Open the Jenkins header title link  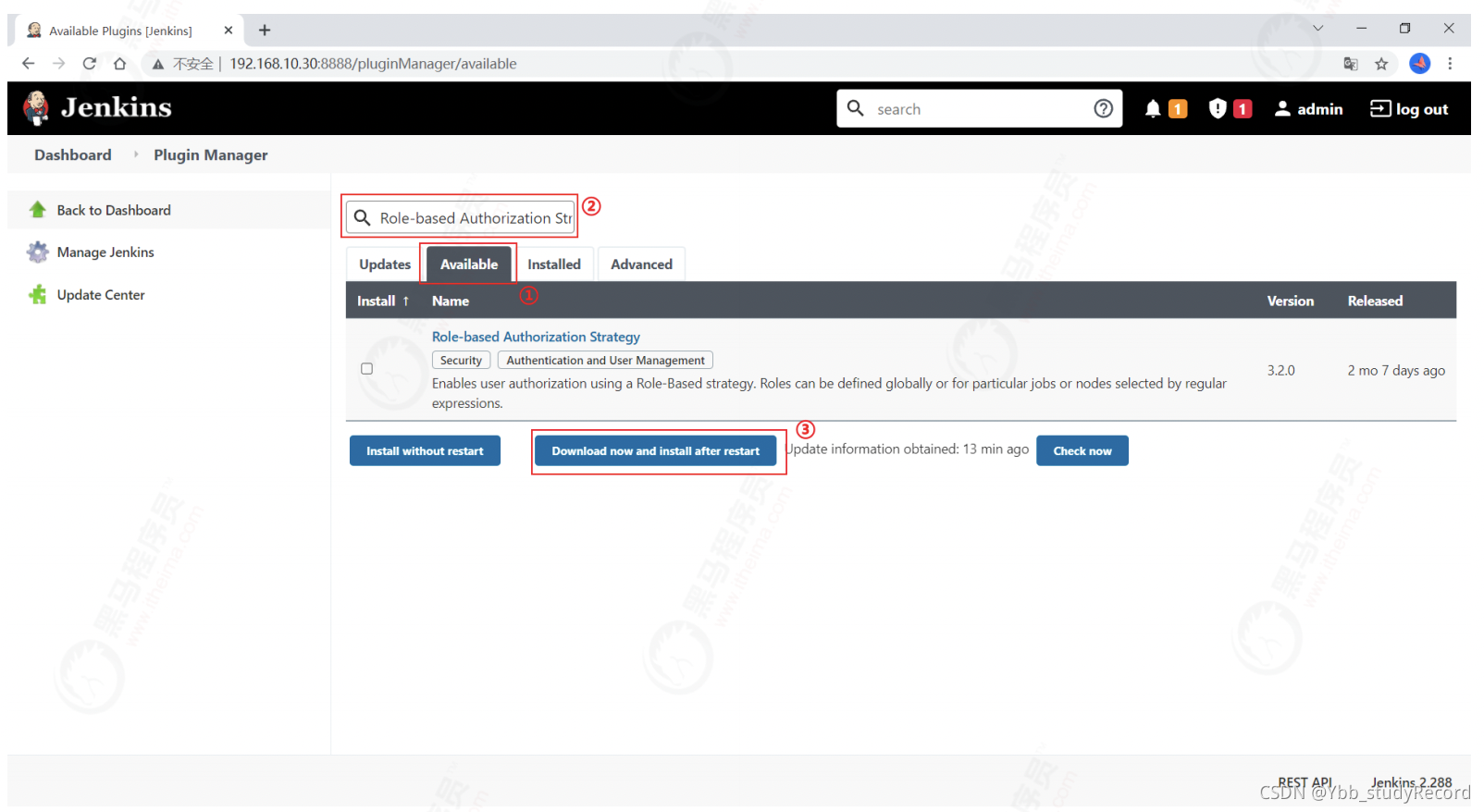(x=117, y=107)
